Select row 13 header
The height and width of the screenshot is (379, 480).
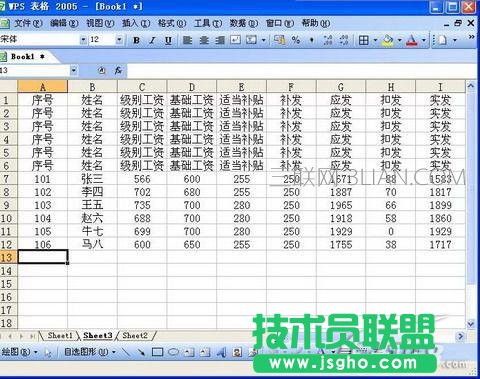(x=8, y=257)
